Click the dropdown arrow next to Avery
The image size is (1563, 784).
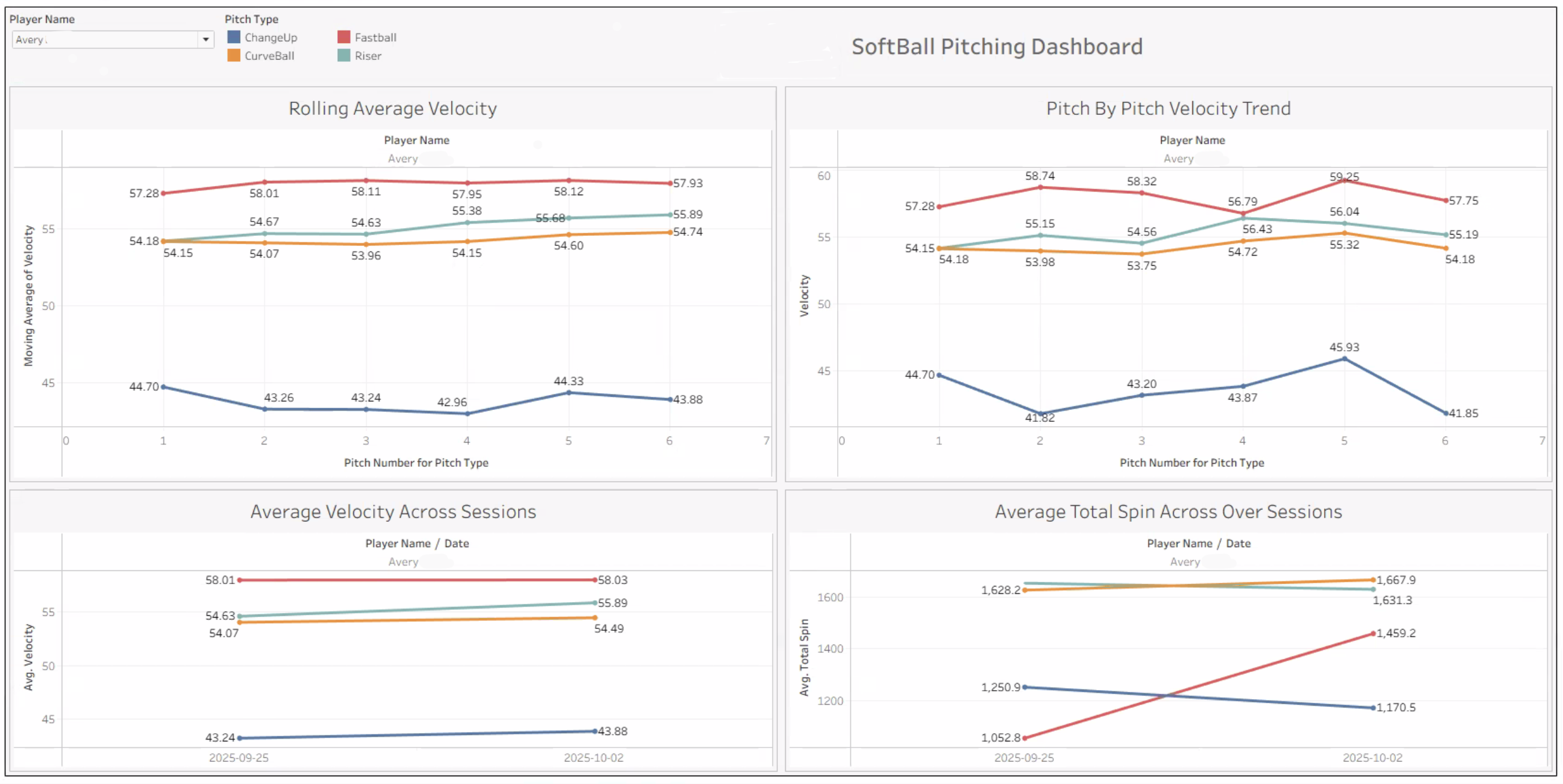click(206, 39)
